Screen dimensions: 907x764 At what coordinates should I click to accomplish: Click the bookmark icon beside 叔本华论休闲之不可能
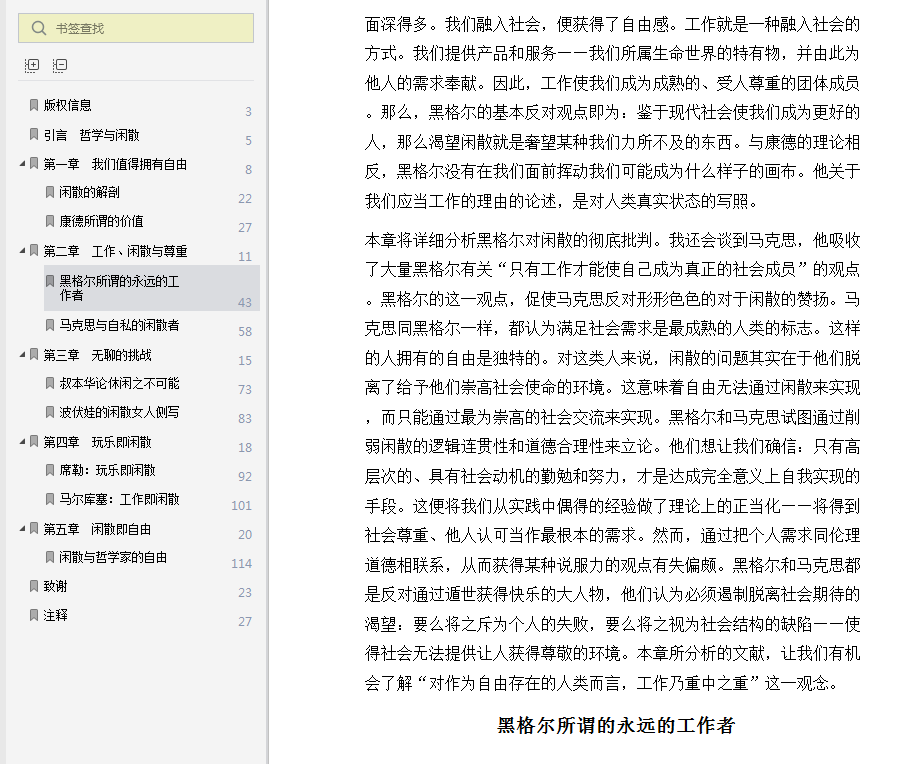click(50, 382)
